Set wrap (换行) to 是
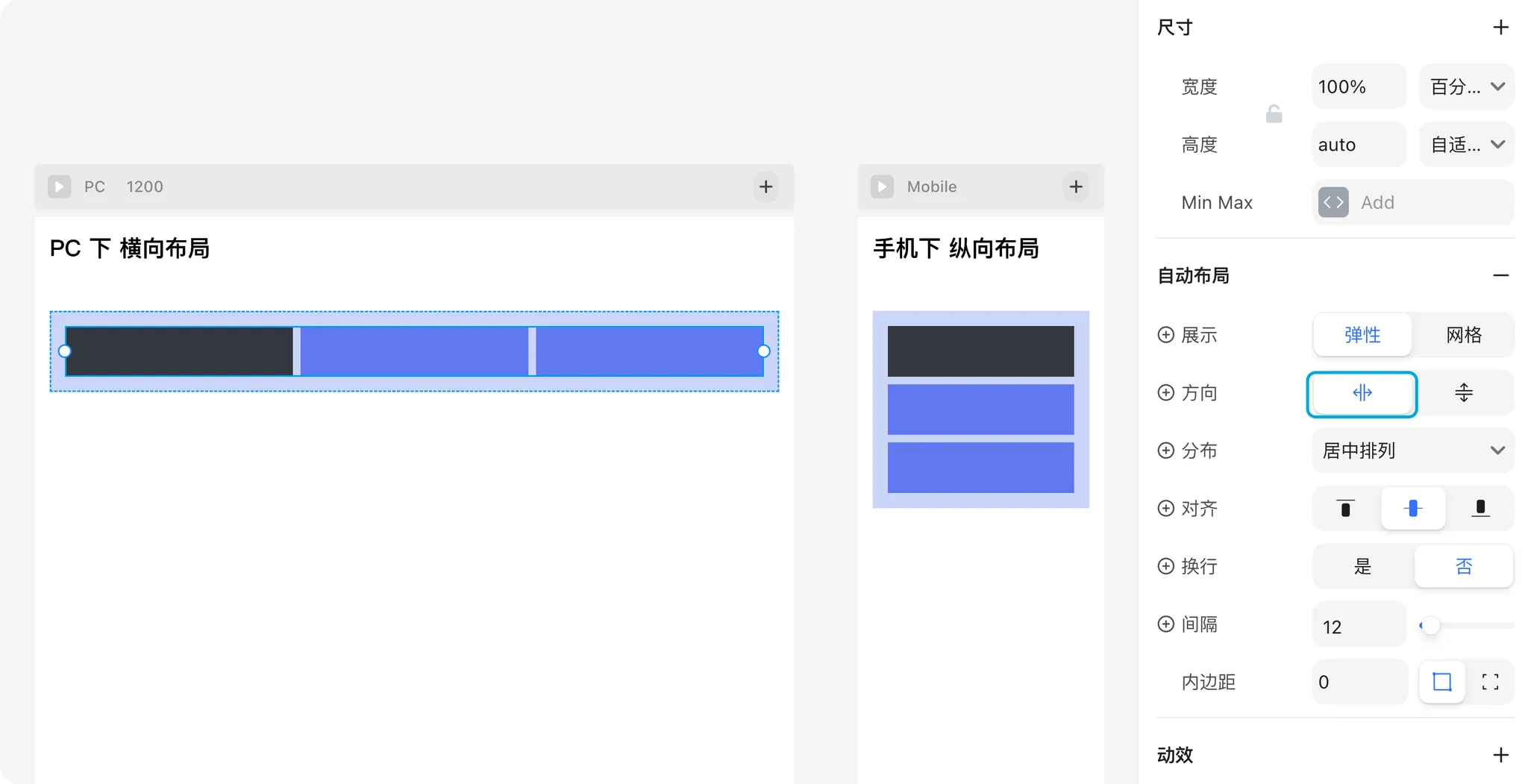This screenshot has width=1528, height=784. coord(1362,566)
